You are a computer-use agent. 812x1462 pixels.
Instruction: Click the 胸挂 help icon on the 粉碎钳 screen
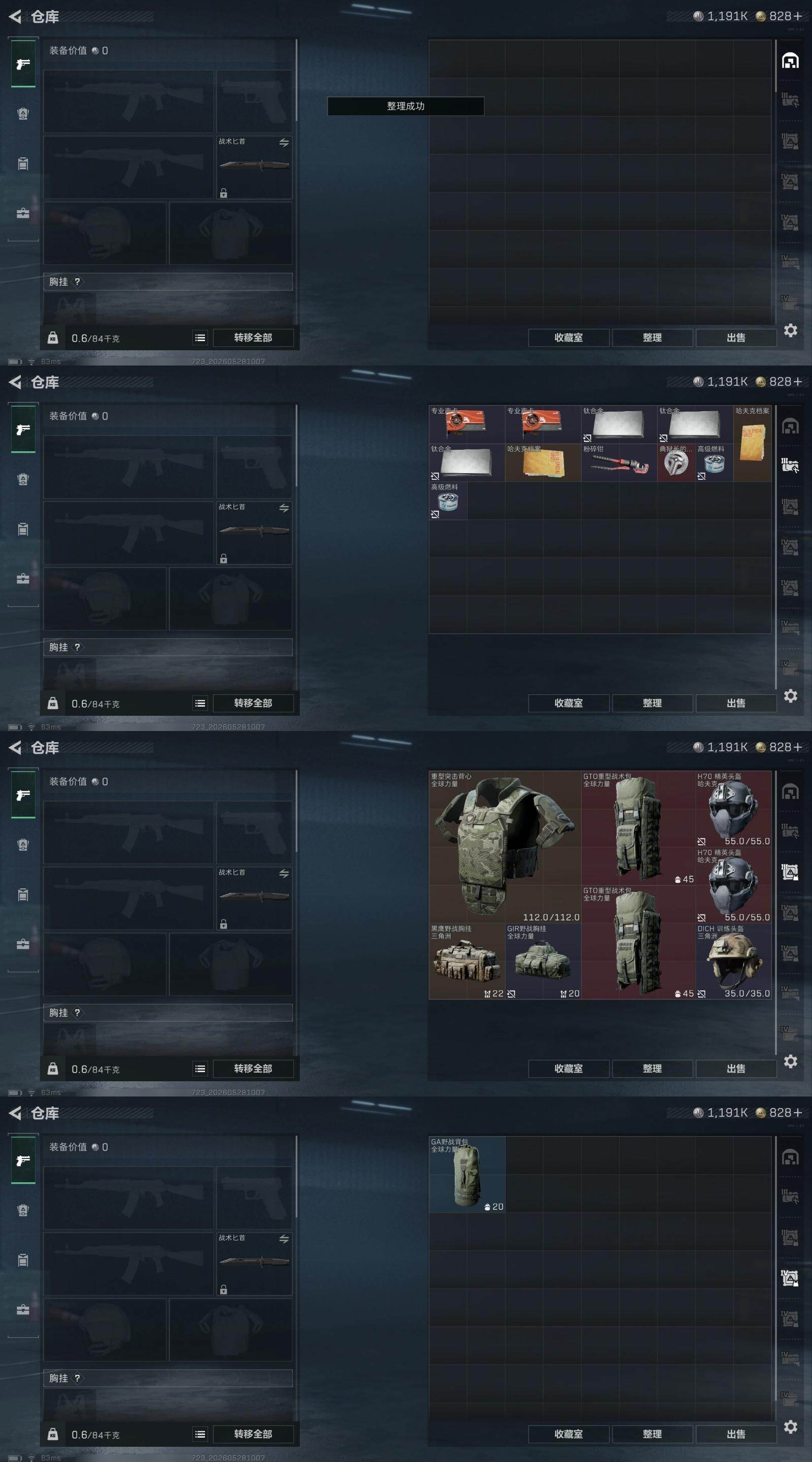(x=78, y=647)
